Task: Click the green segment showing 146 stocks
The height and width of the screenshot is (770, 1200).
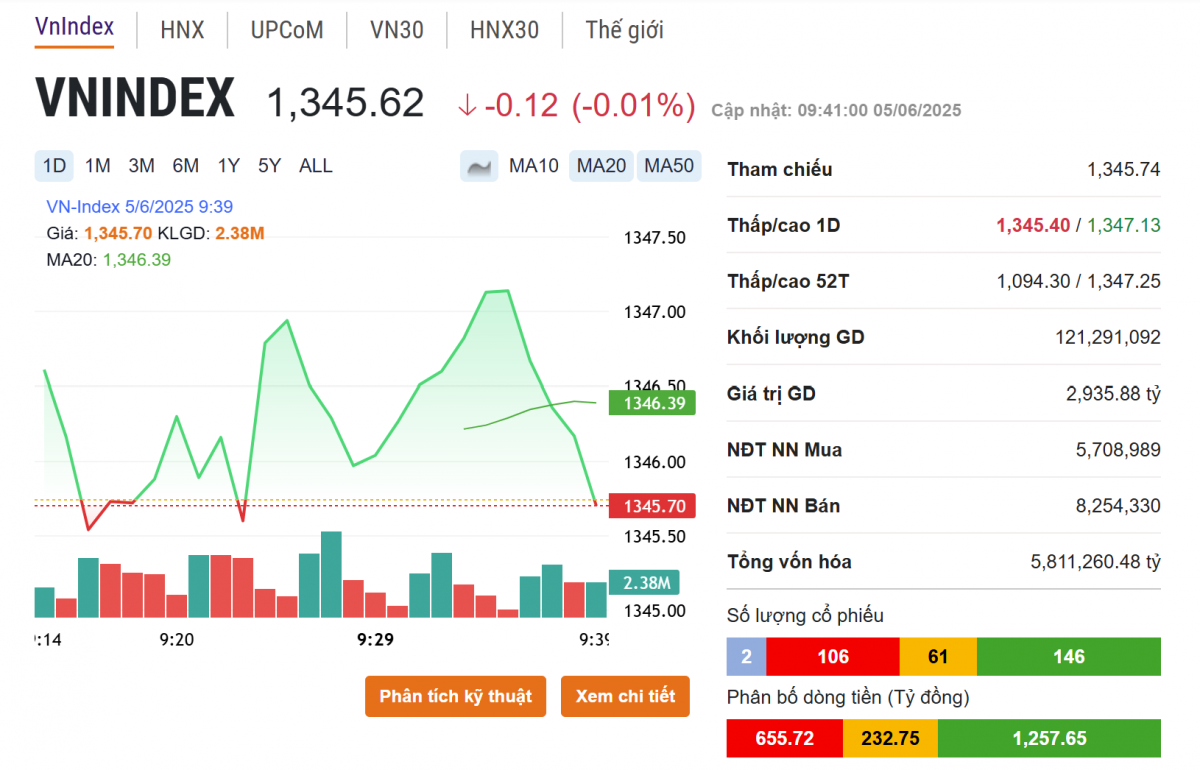Action: [1069, 656]
